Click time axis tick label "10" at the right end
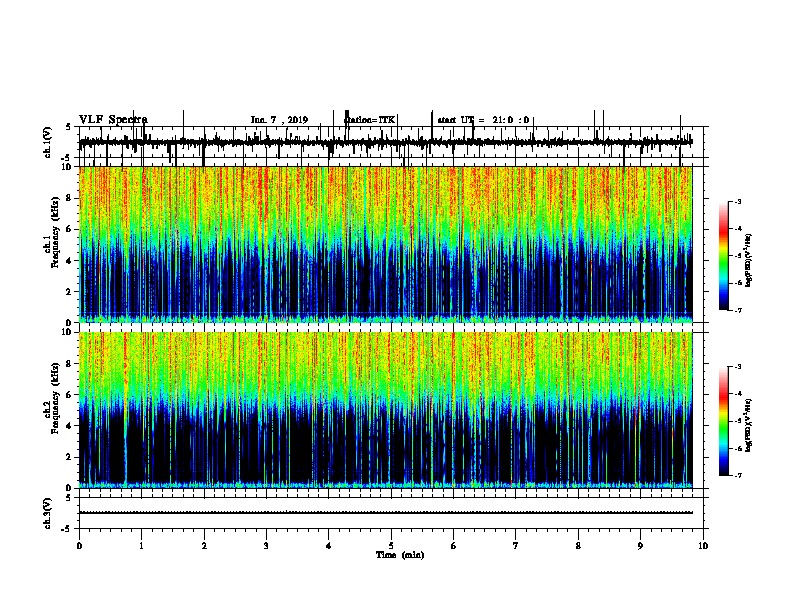This screenshot has height=612, width=792. tap(703, 546)
